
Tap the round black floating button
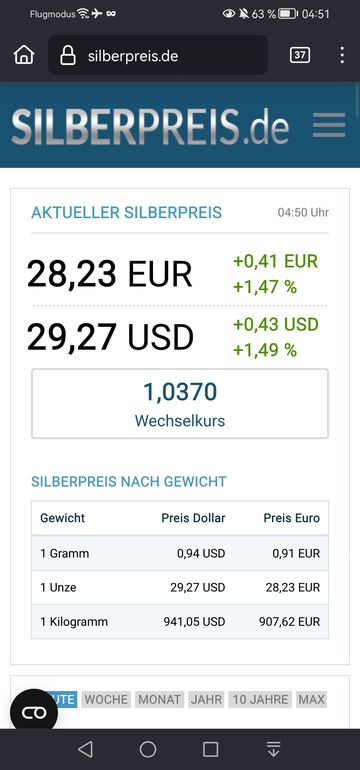34,713
